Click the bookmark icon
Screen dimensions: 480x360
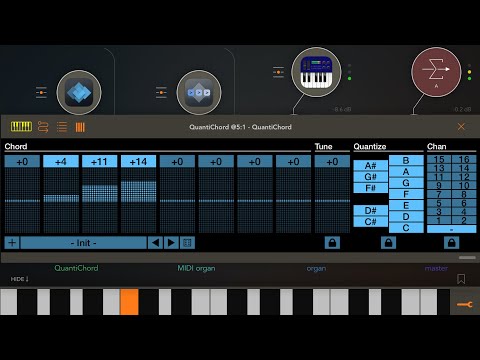point(461,279)
